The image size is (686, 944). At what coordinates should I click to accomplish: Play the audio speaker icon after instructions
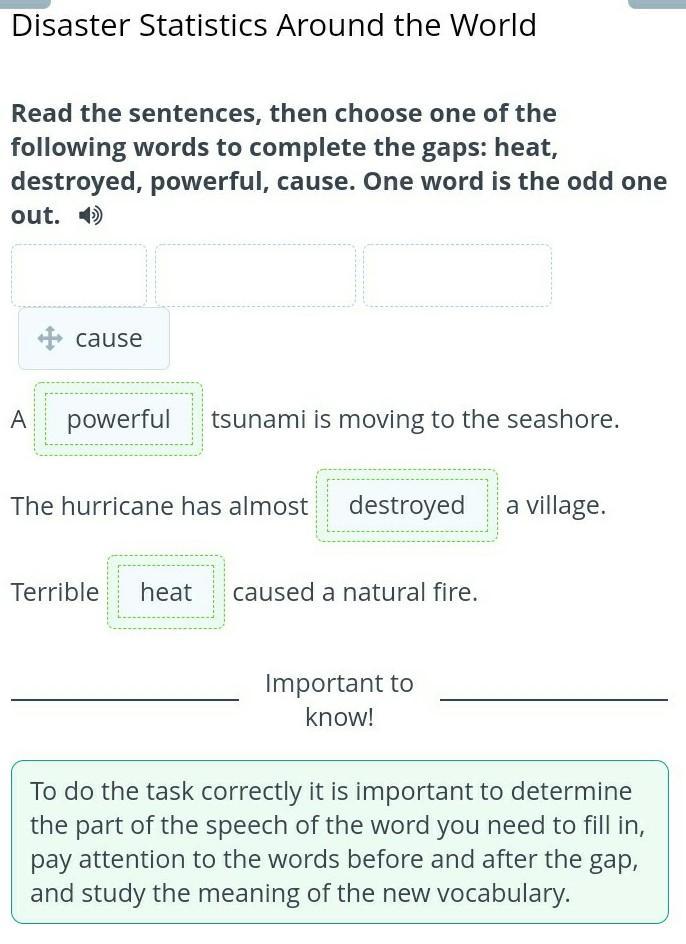[x=91, y=216]
